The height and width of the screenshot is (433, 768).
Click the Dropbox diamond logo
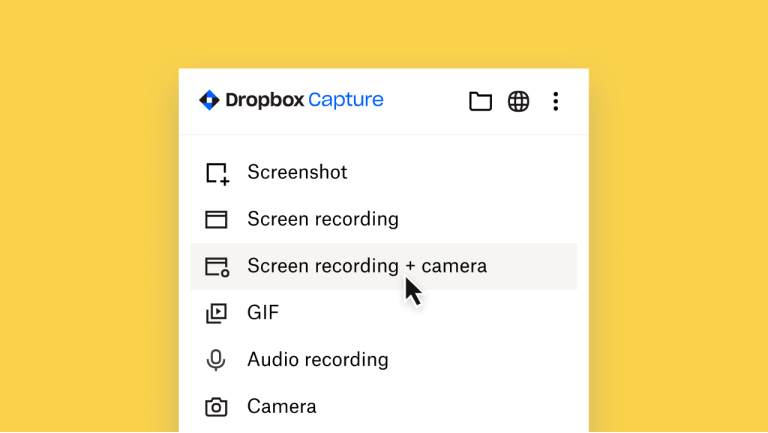pos(209,100)
